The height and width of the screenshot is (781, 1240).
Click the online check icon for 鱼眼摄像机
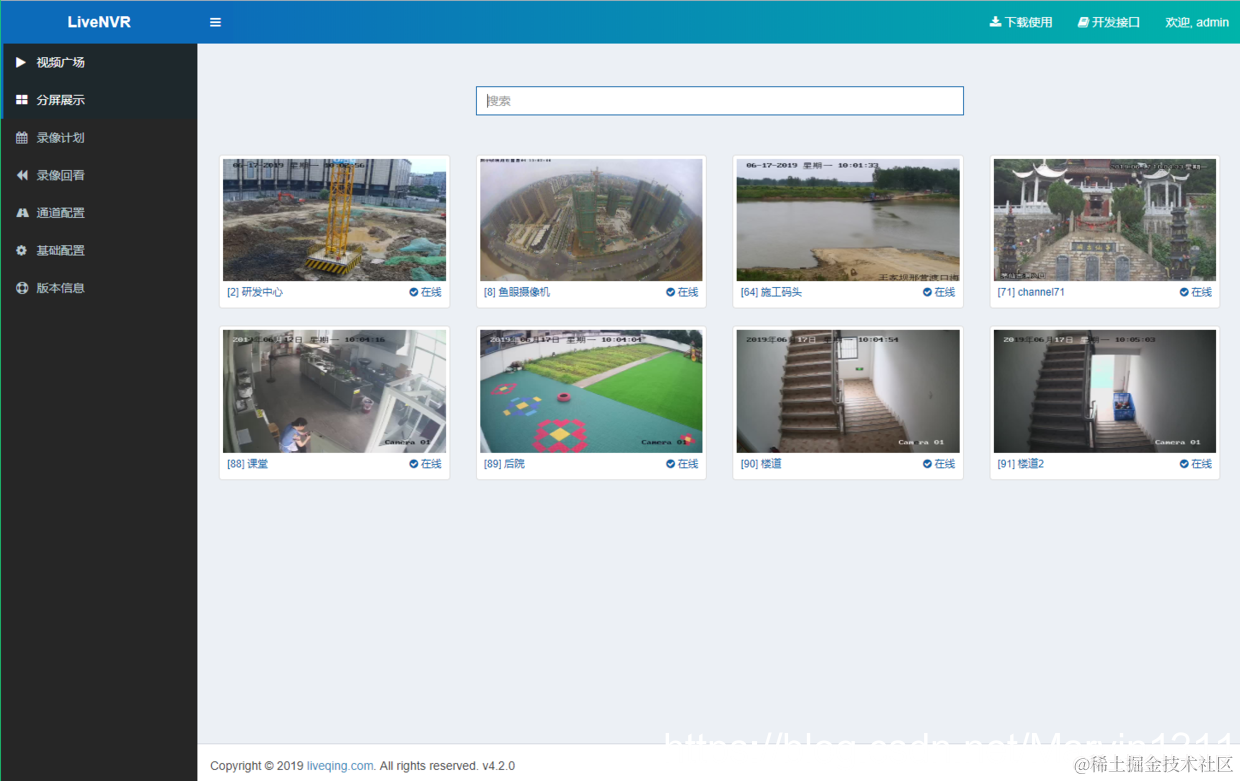click(x=670, y=292)
